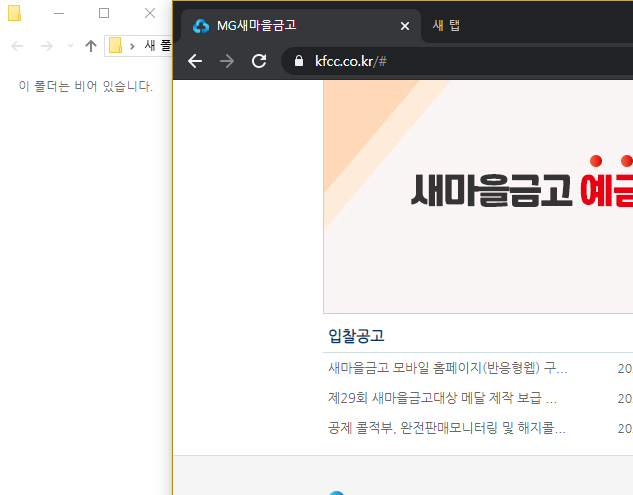Go up one folder in Explorer

91,46
